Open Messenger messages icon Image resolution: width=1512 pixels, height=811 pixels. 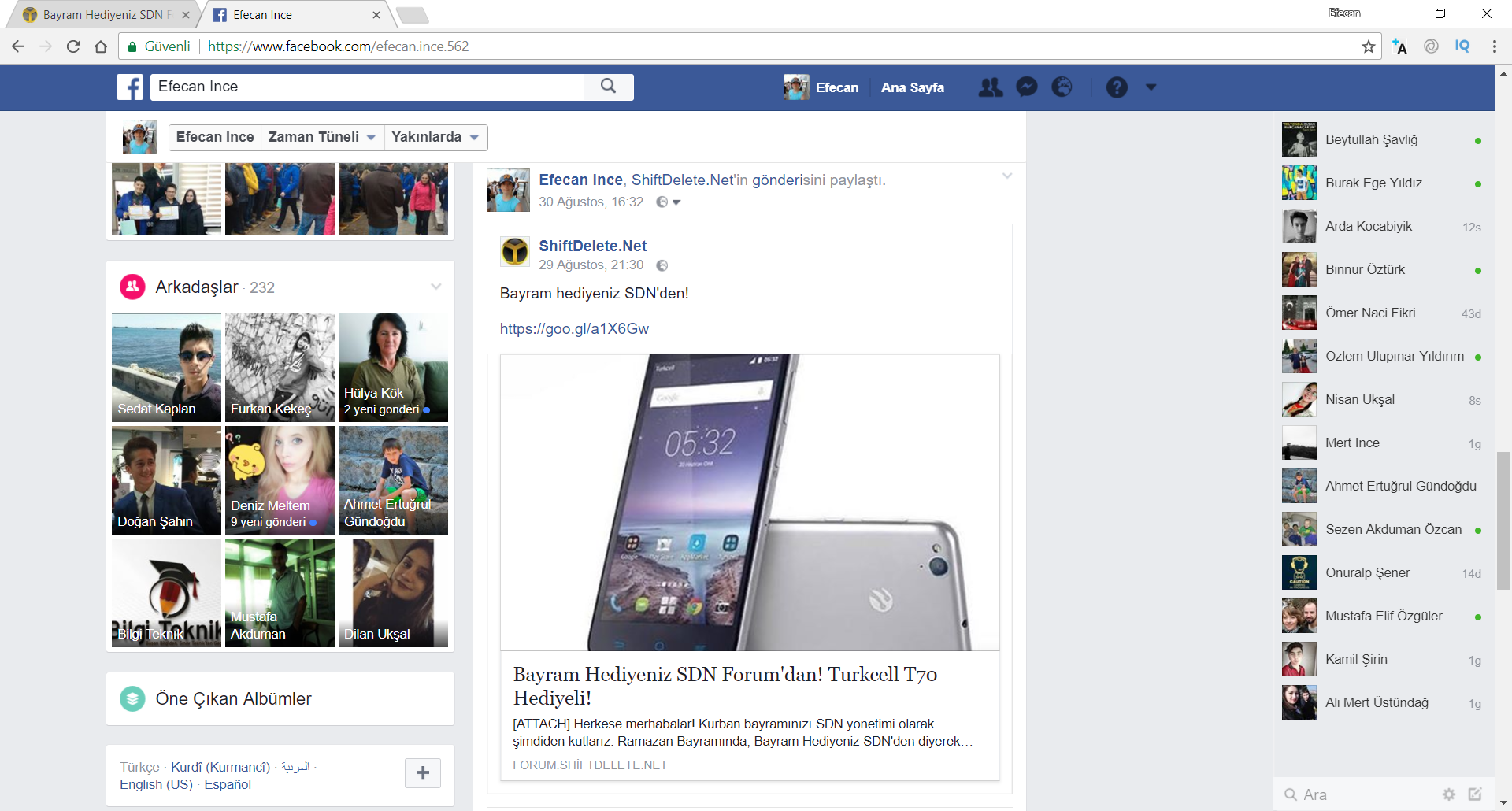pos(1027,87)
